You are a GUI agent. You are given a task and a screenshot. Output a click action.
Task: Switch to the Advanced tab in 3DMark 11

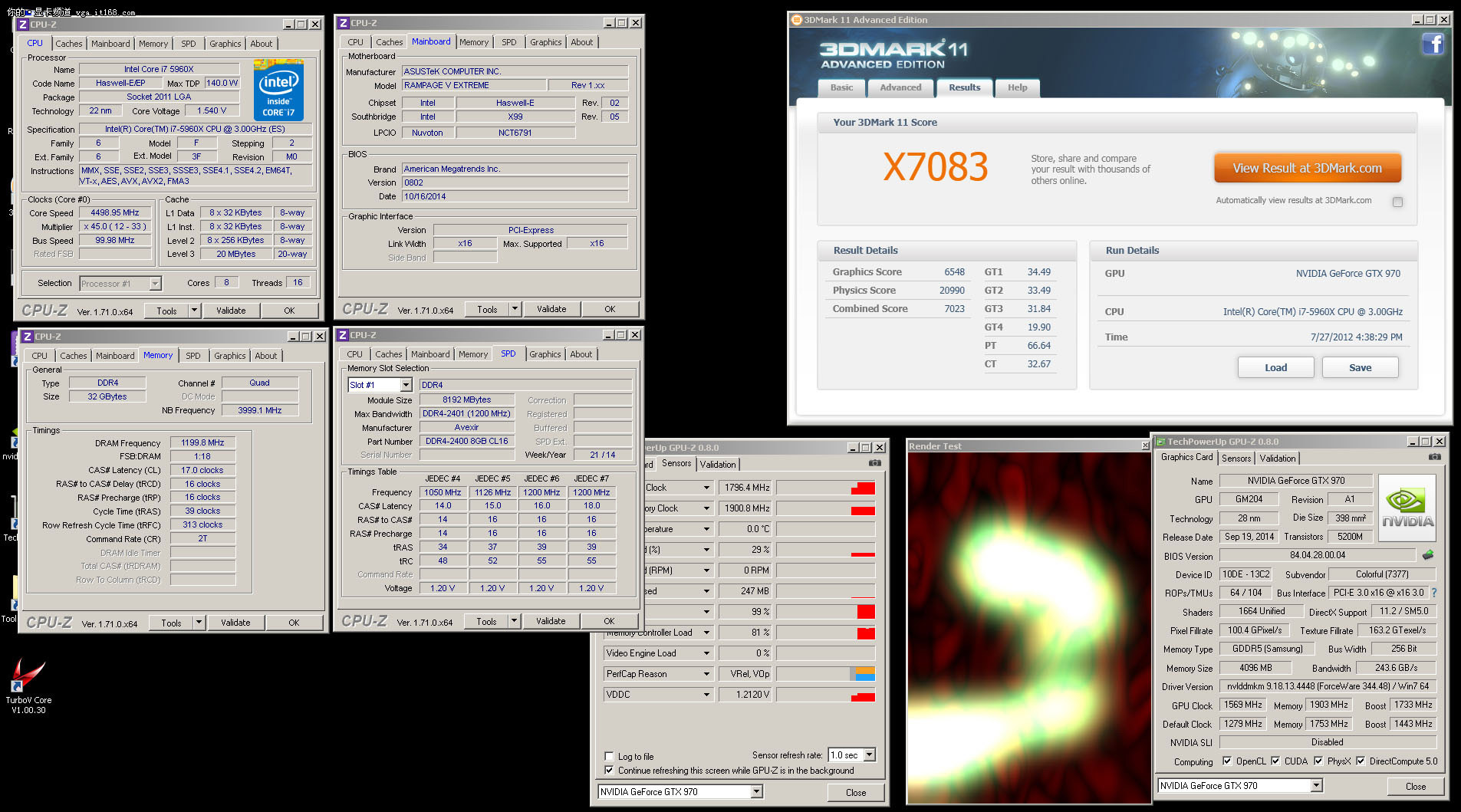[x=900, y=88]
